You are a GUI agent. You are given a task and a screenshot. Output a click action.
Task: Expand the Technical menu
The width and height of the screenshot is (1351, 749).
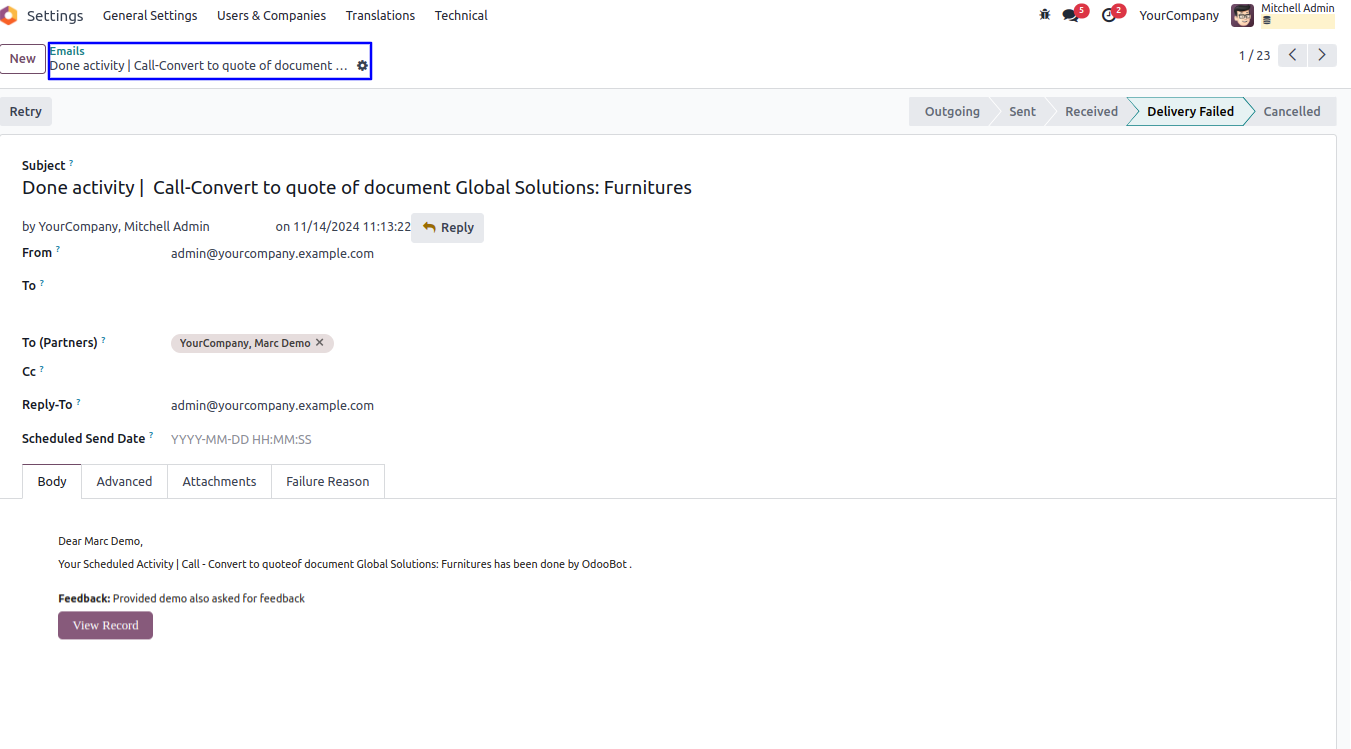coord(461,16)
